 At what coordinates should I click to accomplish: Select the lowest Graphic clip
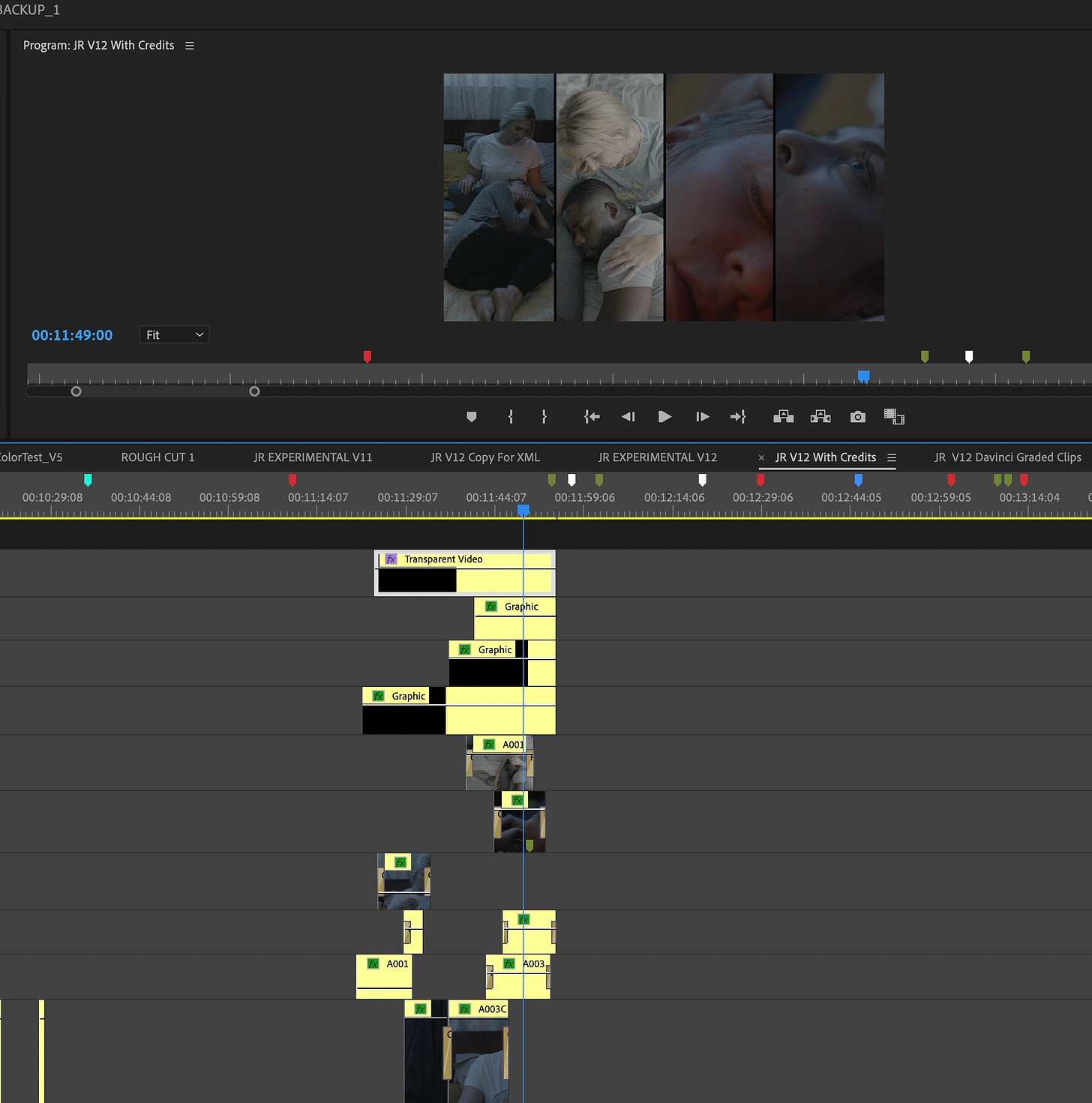point(458,711)
